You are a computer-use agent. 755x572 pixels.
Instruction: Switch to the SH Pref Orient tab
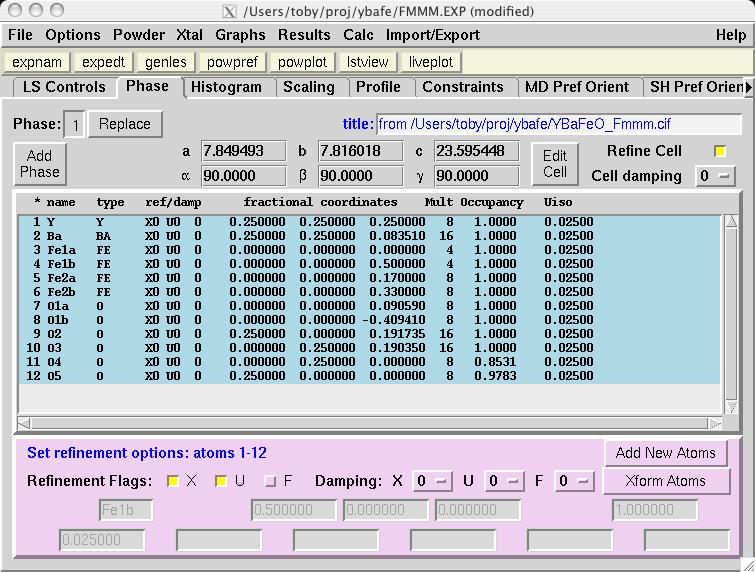tap(694, 87)
